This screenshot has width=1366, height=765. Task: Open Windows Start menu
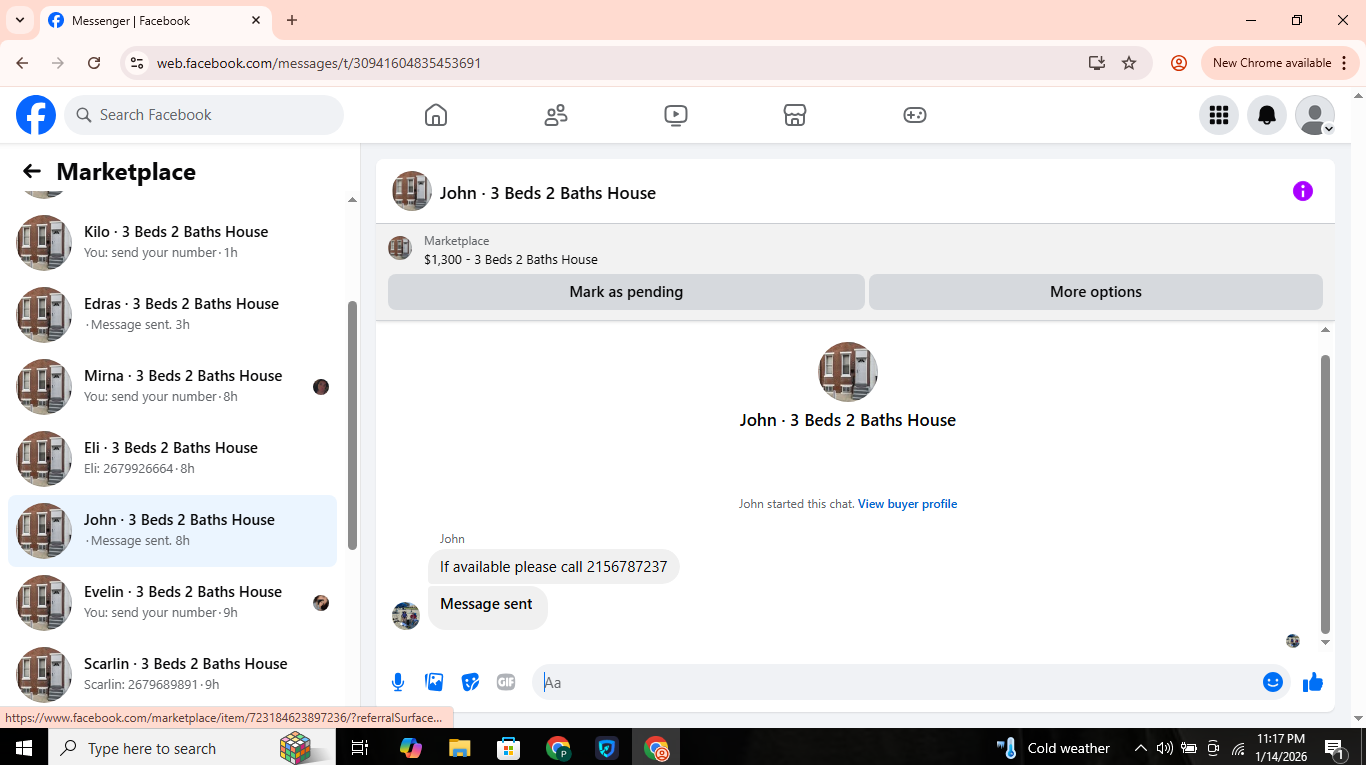23,748
